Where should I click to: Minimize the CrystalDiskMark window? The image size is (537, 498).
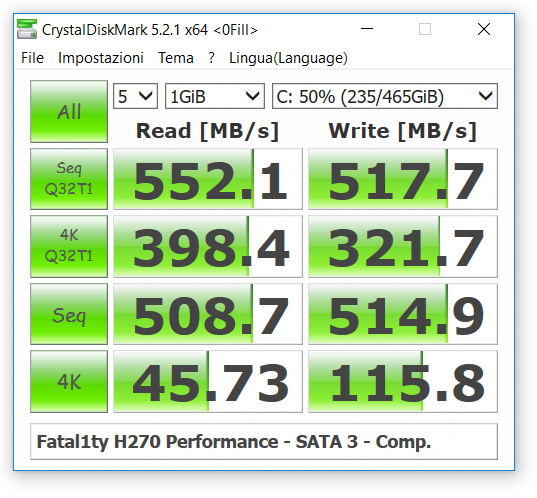pyautogui.click(x=366, y=29)
